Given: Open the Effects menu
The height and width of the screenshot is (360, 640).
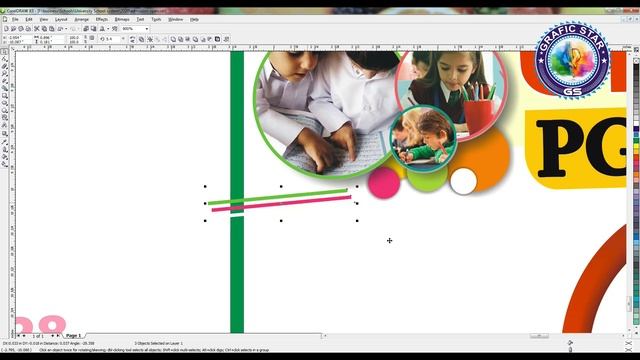Looking at the screenshot, I should point(102,19).
